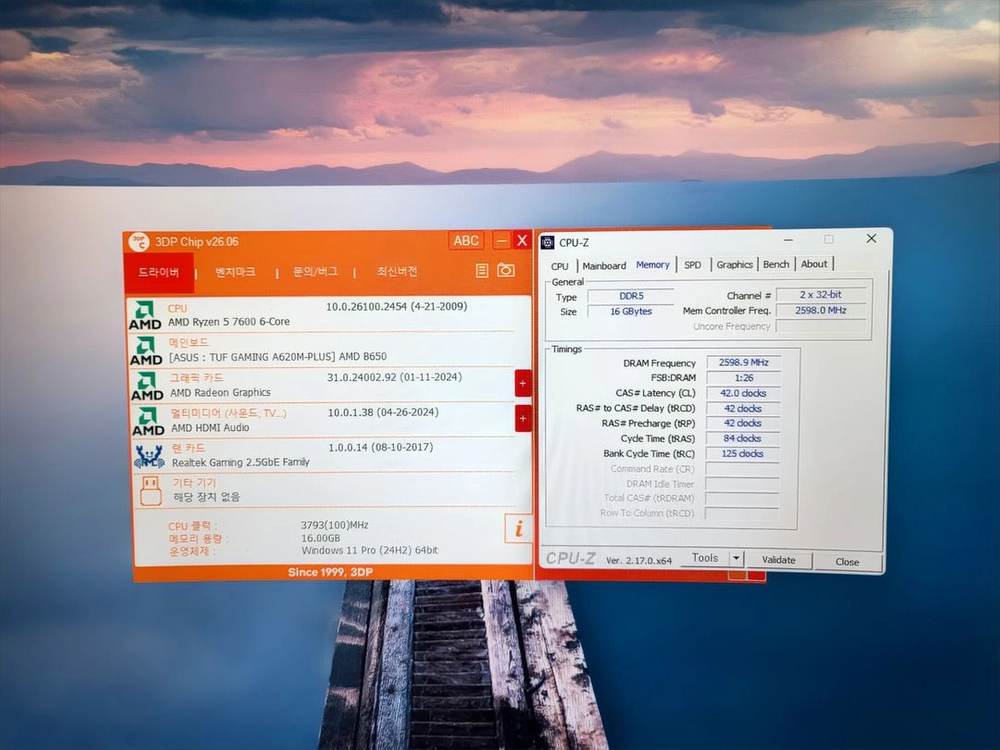Select the Memory tab in CPU-Z
This screenshot has width=1000, height=750.
pos(652,265)
